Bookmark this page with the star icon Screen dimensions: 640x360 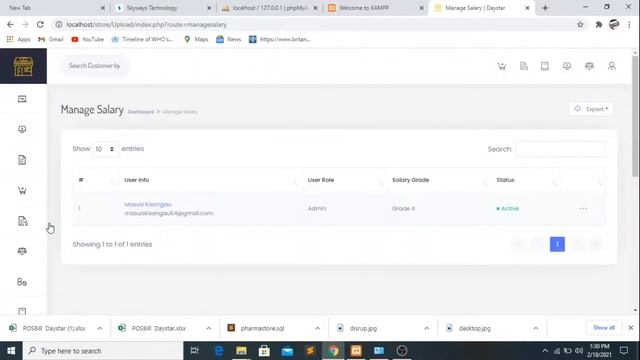tap(580, 24)
